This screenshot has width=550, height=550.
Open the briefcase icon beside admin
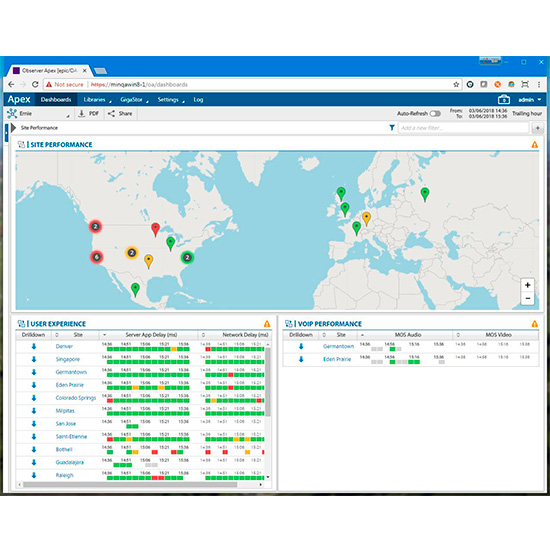point(504,100)
